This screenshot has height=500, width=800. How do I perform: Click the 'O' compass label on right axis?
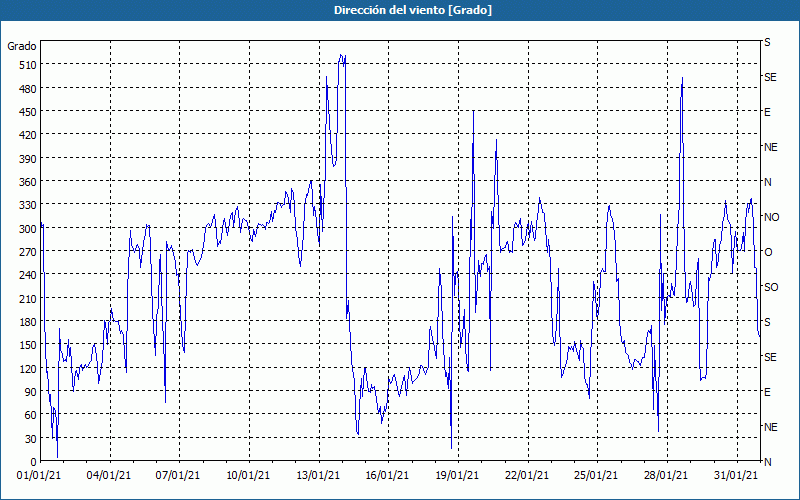[x=767, y=252]
